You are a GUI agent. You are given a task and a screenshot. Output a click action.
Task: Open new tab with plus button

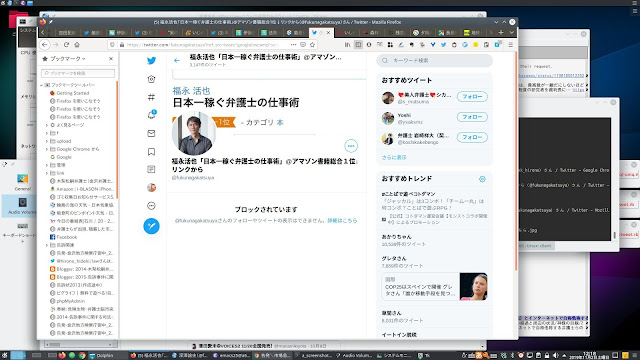point(501,32)
